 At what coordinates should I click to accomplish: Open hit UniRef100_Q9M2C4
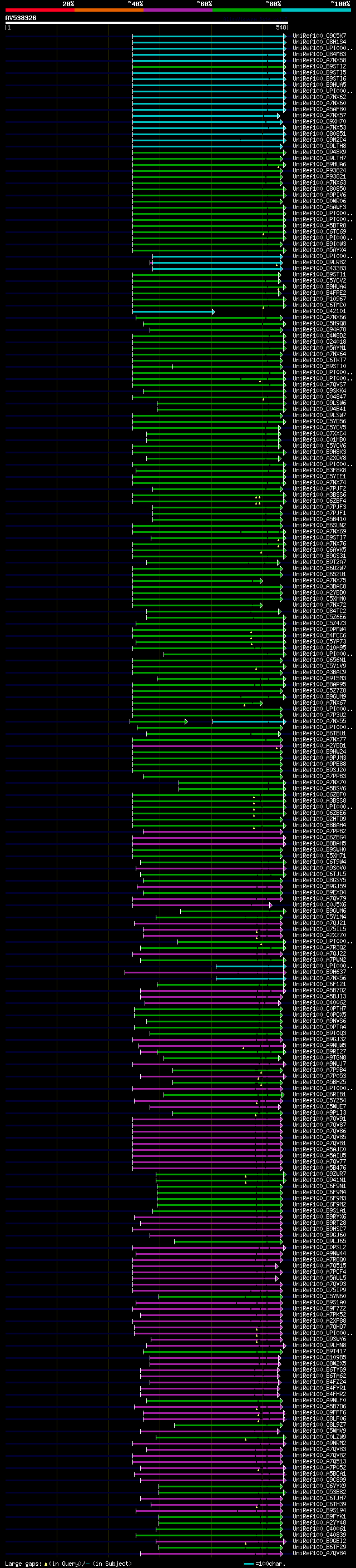319,140
